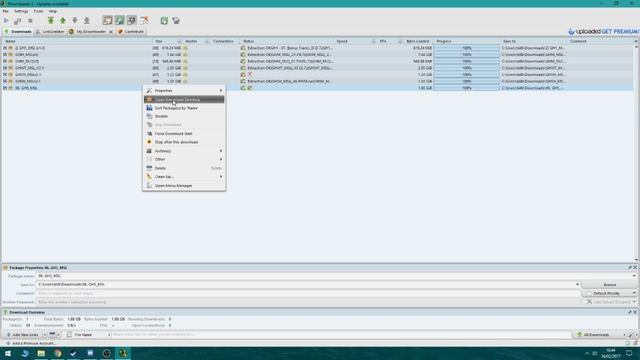Click Add New Links button

tap(22, 335)
